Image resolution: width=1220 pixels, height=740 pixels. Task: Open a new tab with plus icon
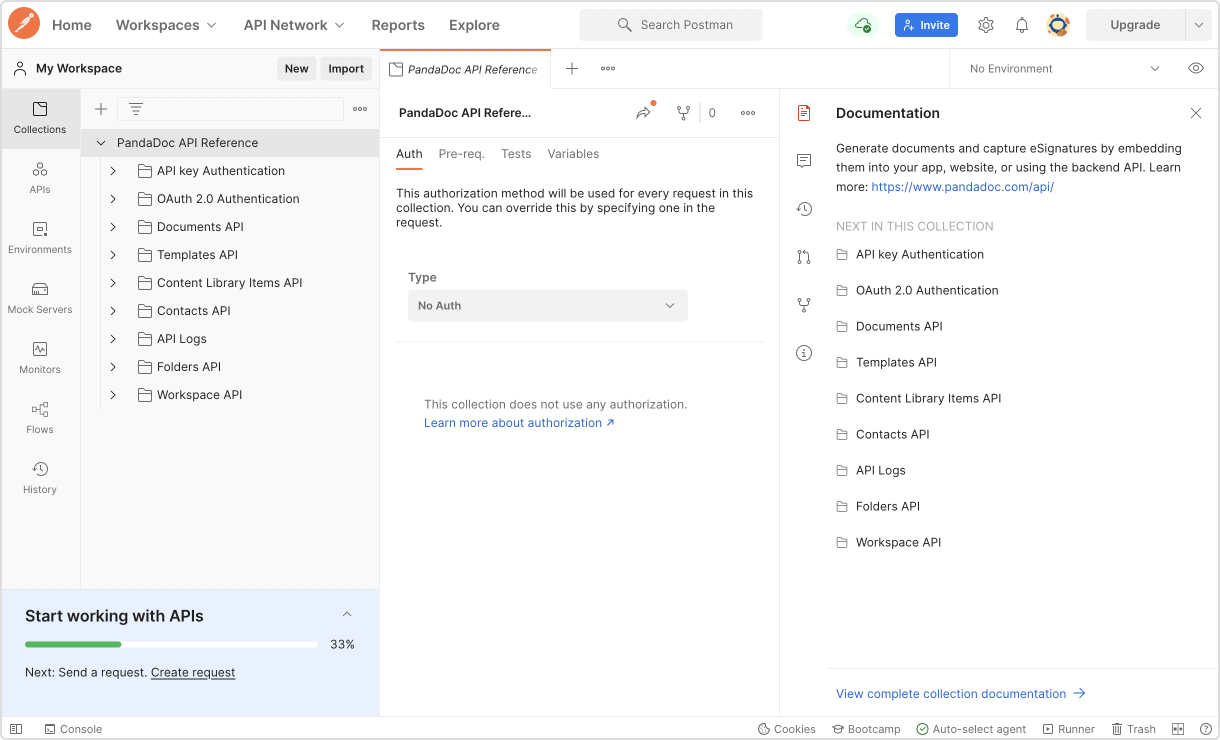point(572,69)
